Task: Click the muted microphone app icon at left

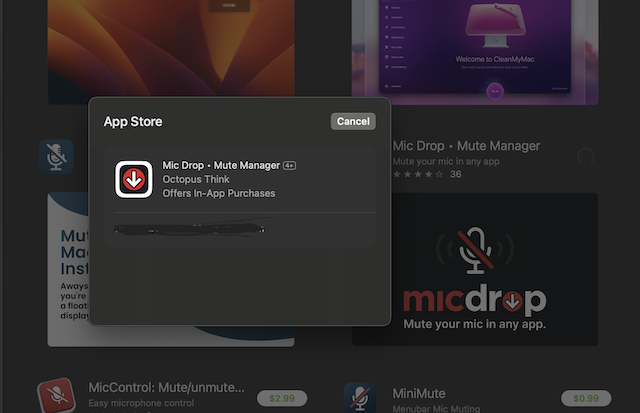Action: pyautogui.click(x=56, y=157)
